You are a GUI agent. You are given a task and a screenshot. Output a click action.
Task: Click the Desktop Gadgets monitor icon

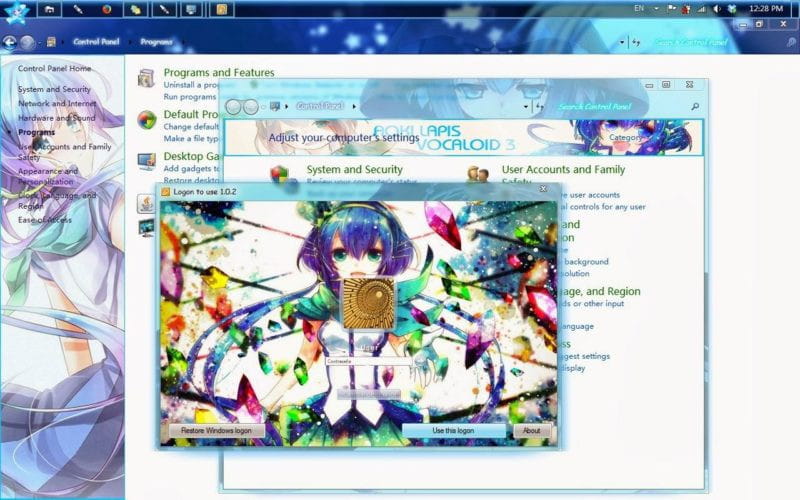[x=146, y=161]
